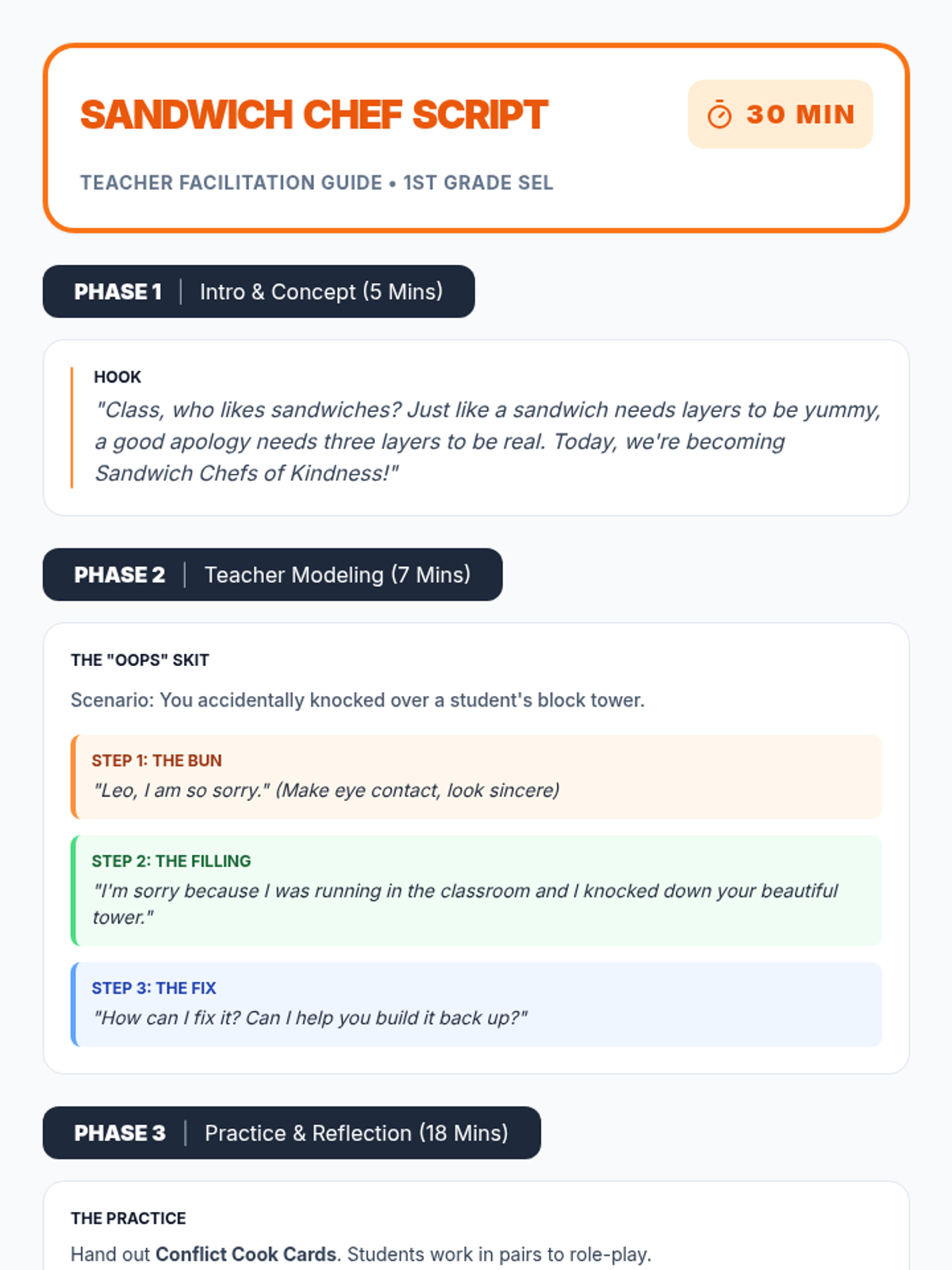Click the stopwatch timer icon
The image size is (952, 1270).
point(720,115)
